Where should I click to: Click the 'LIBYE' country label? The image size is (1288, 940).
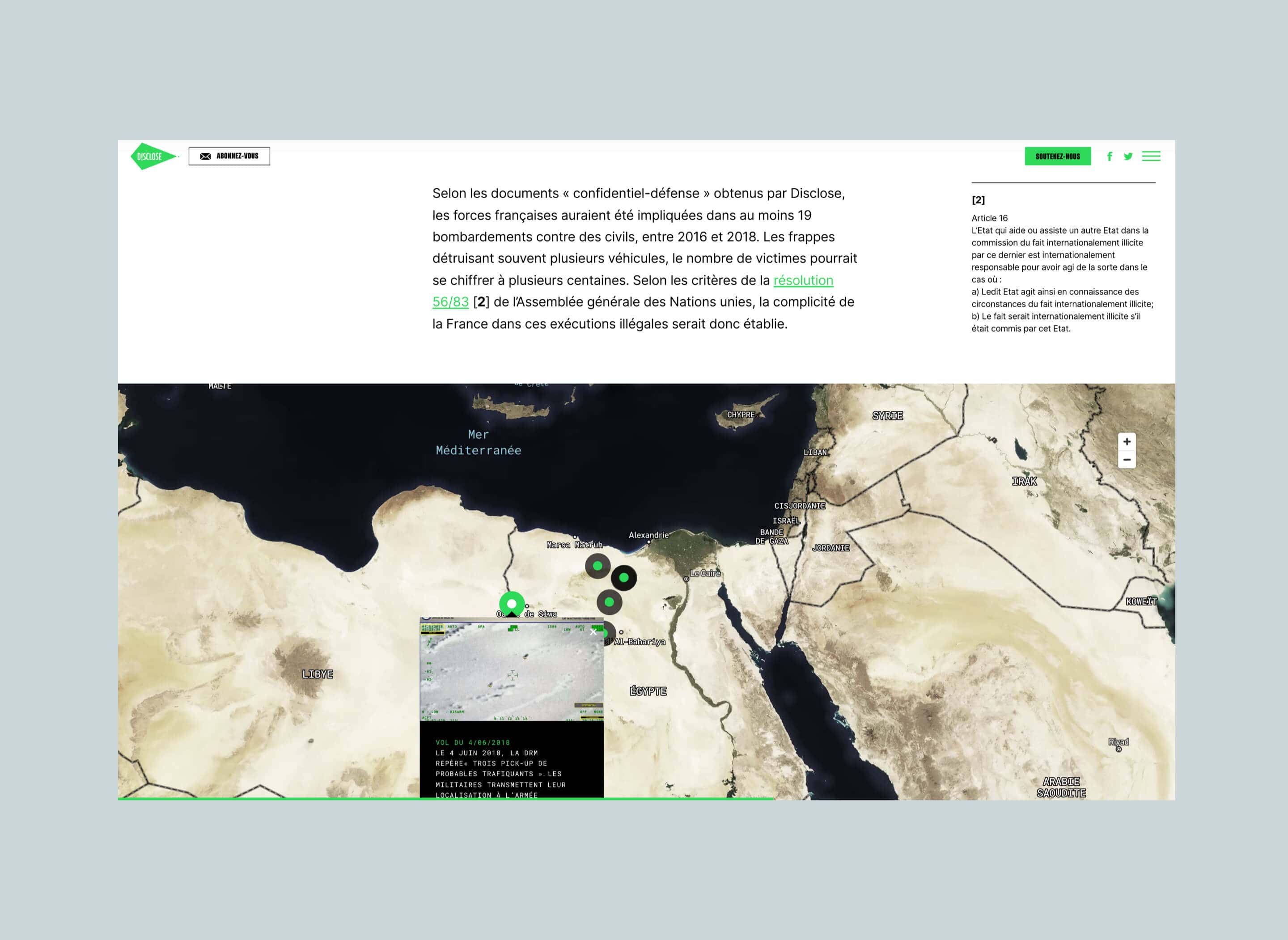[x=318, y=674]
